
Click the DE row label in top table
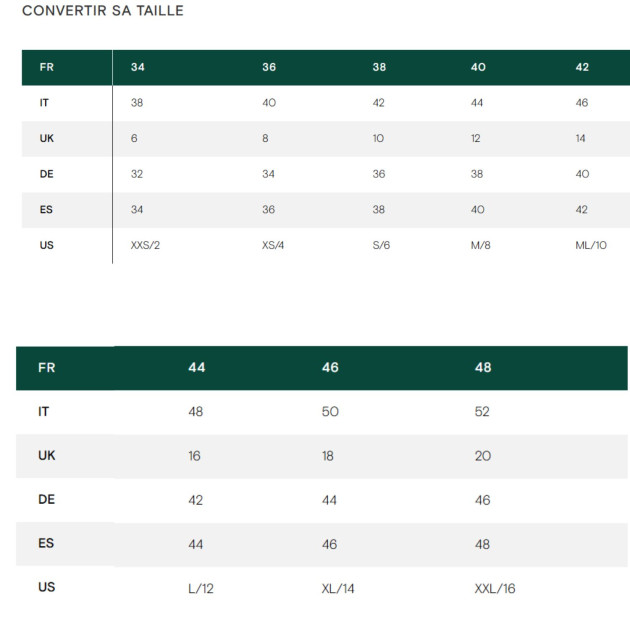tap(46, 174)
